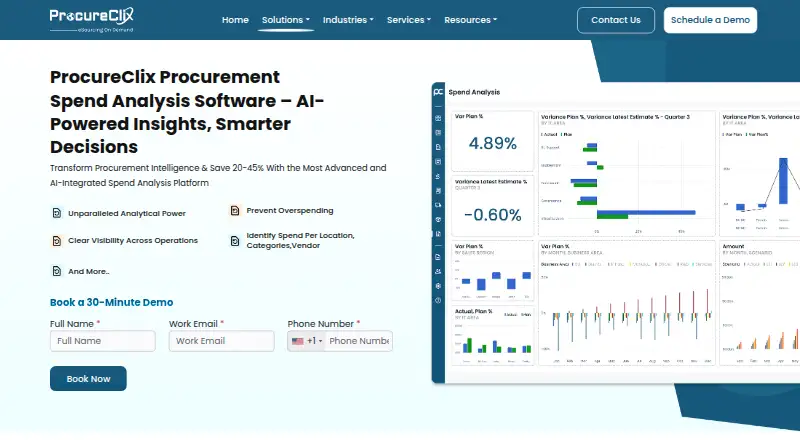800x440 pixels.
Task: Click the Var Plan % by sales region chart
Action: pos(492,271)
